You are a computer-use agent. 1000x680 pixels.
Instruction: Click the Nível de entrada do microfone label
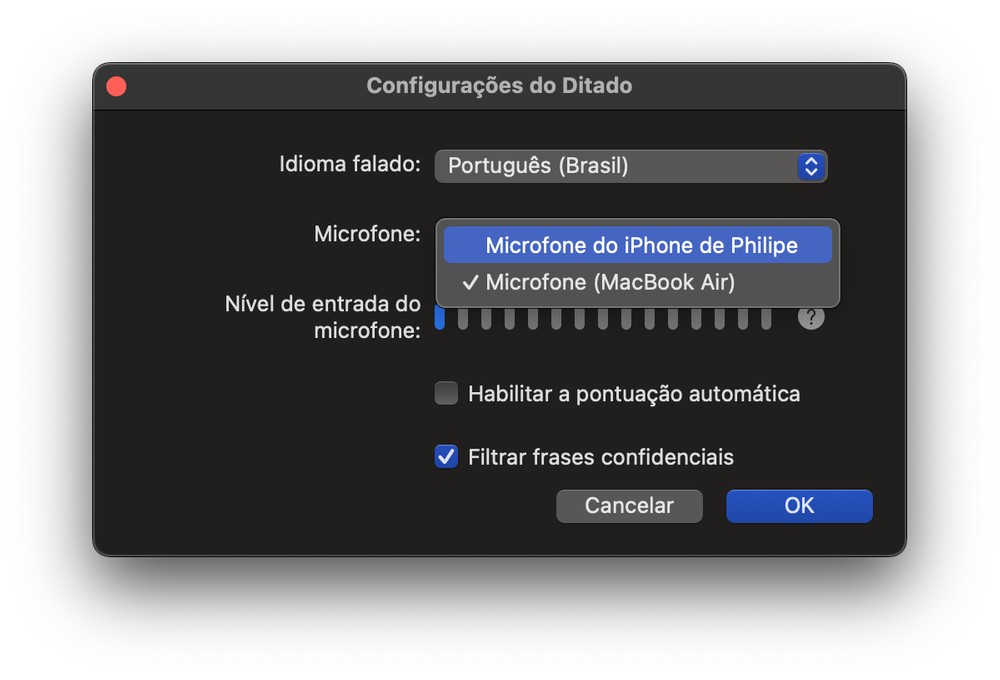click(x=323, y=316)
